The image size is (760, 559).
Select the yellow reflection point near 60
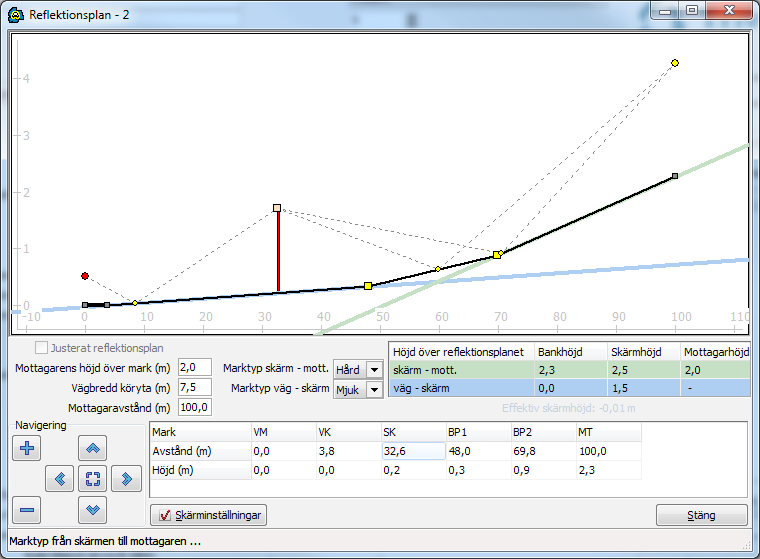(x=438, y=269)
